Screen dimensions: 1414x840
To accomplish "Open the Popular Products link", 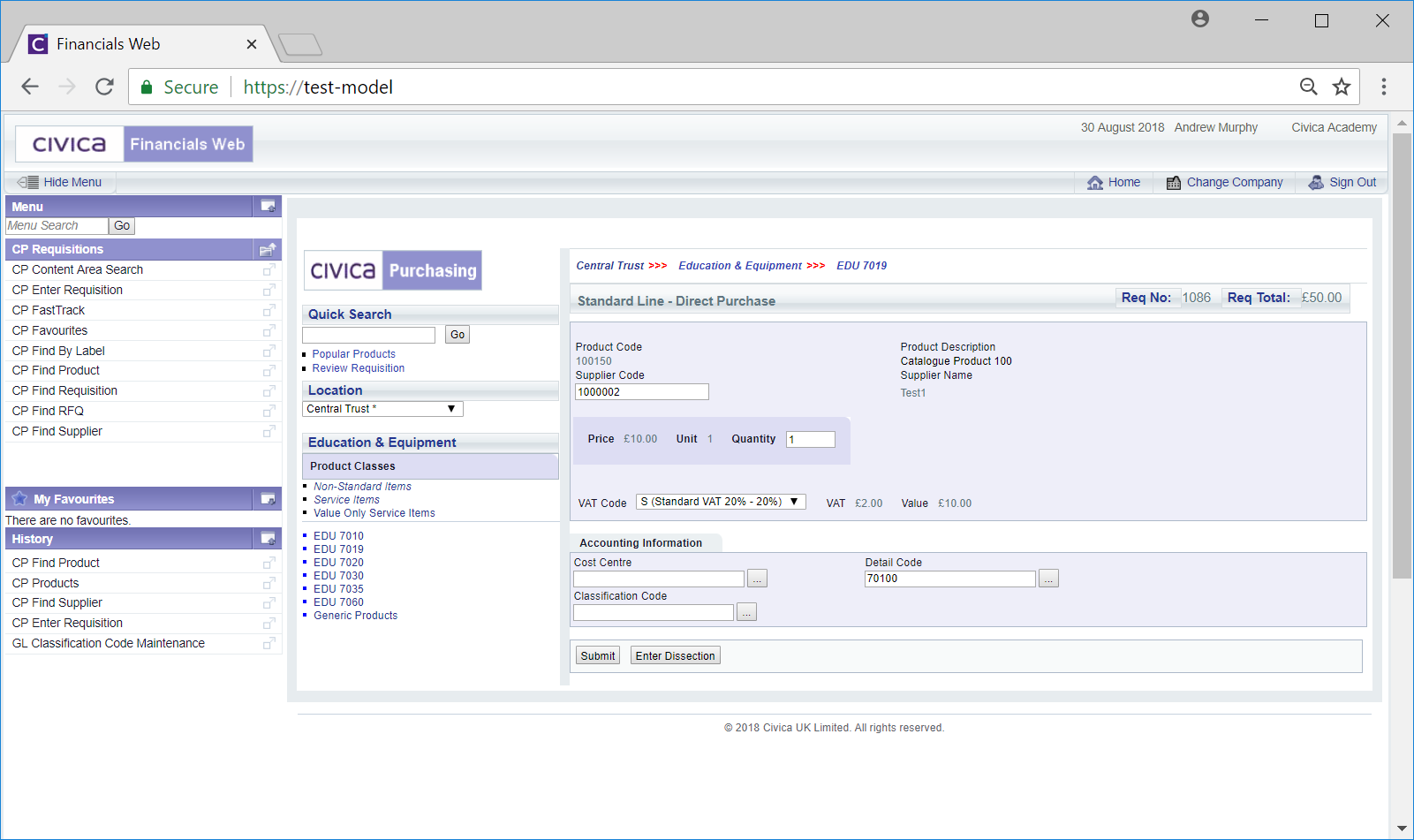I will click(x=353, y=354).
